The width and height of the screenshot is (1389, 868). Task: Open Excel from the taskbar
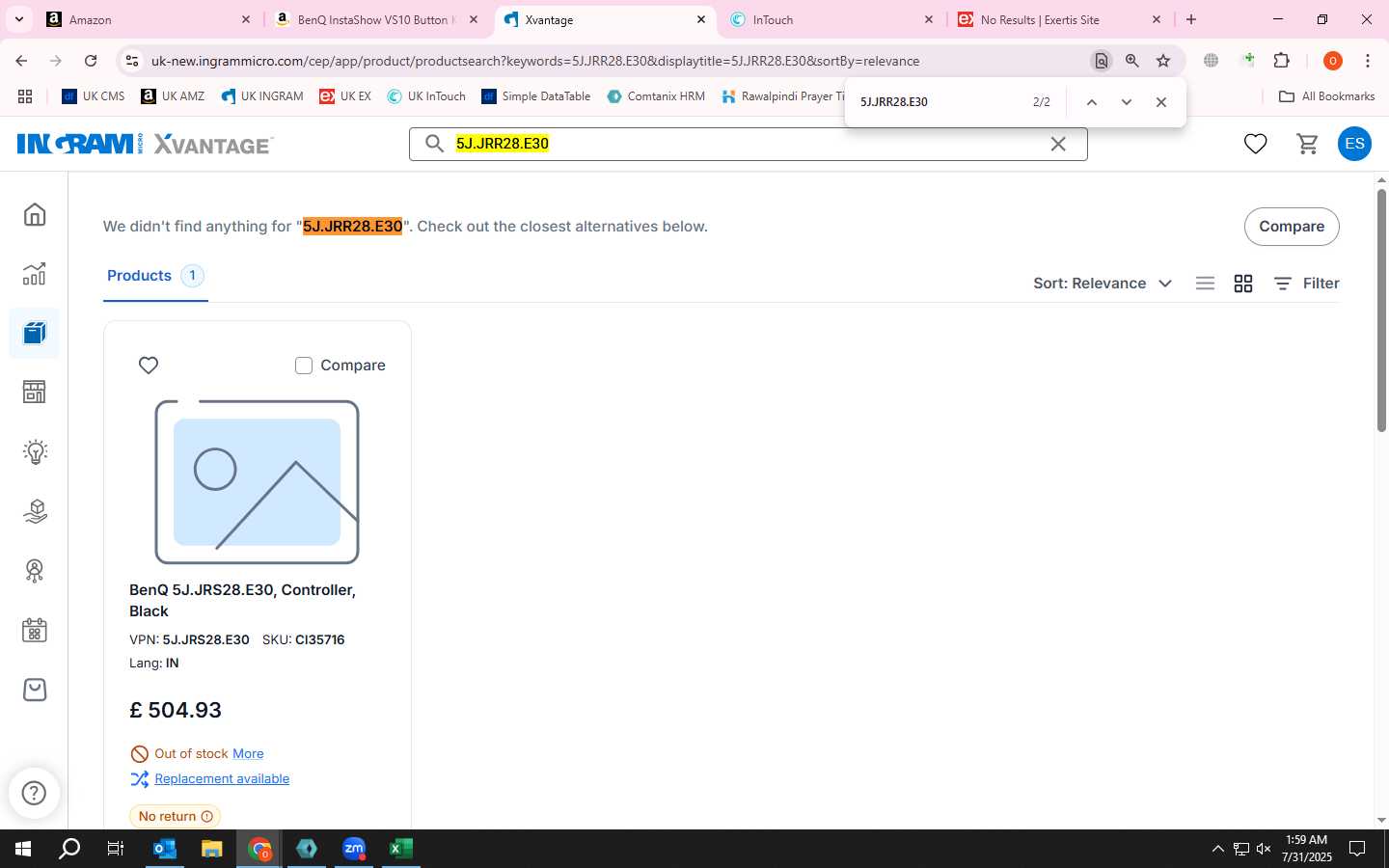[x=400, y=849]
